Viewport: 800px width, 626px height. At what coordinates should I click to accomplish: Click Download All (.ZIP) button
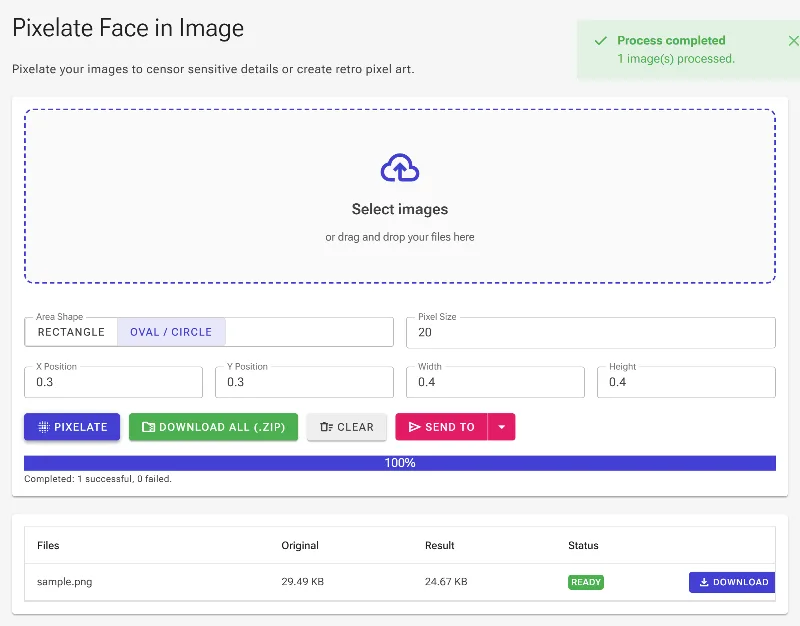(x=213, y=427)
